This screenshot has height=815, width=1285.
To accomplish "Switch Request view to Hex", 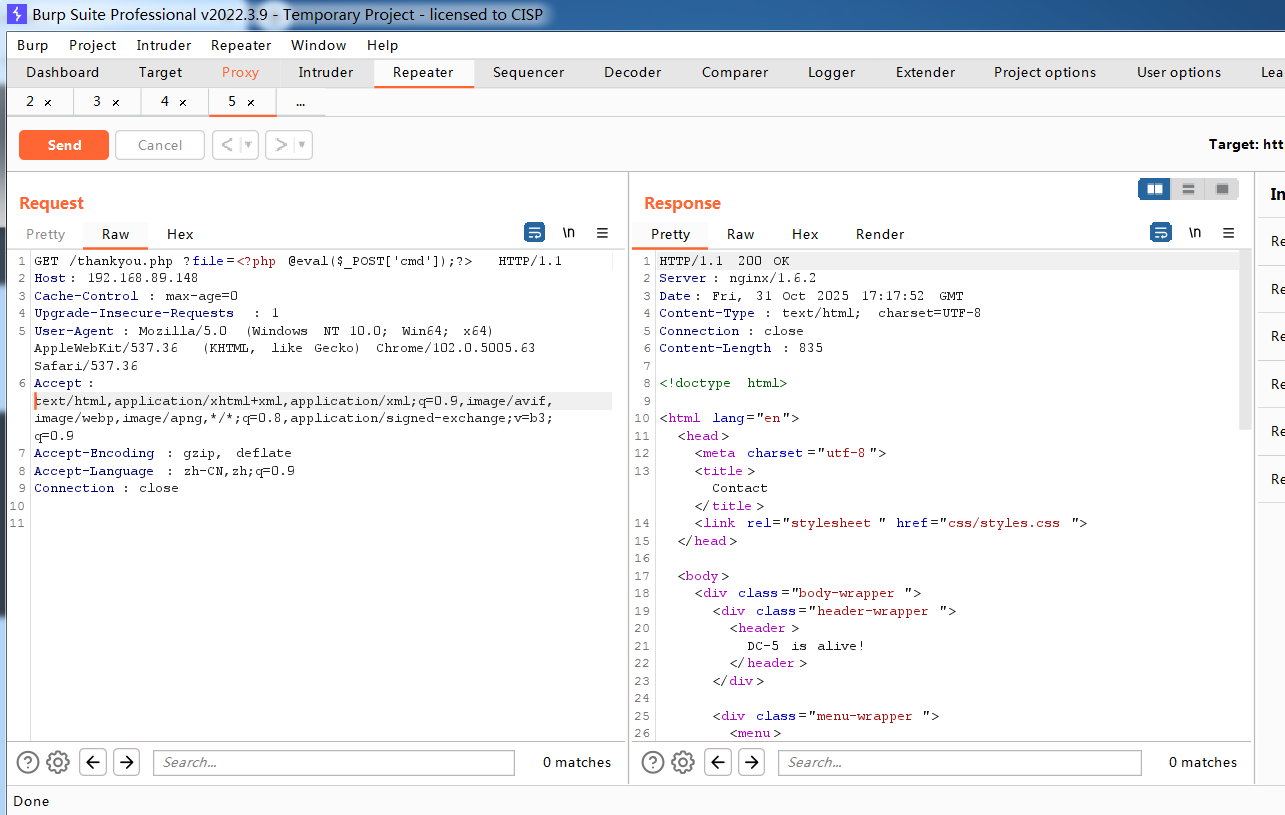I will (180, 234).
